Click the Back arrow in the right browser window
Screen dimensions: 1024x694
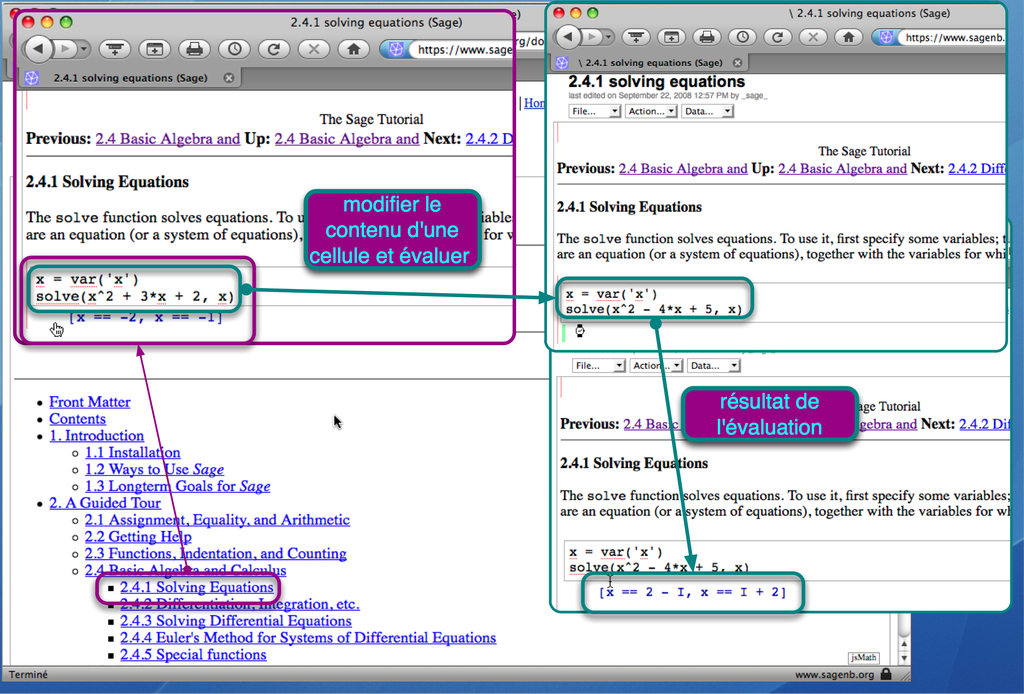pyautogui.click(x=568, y=37)
